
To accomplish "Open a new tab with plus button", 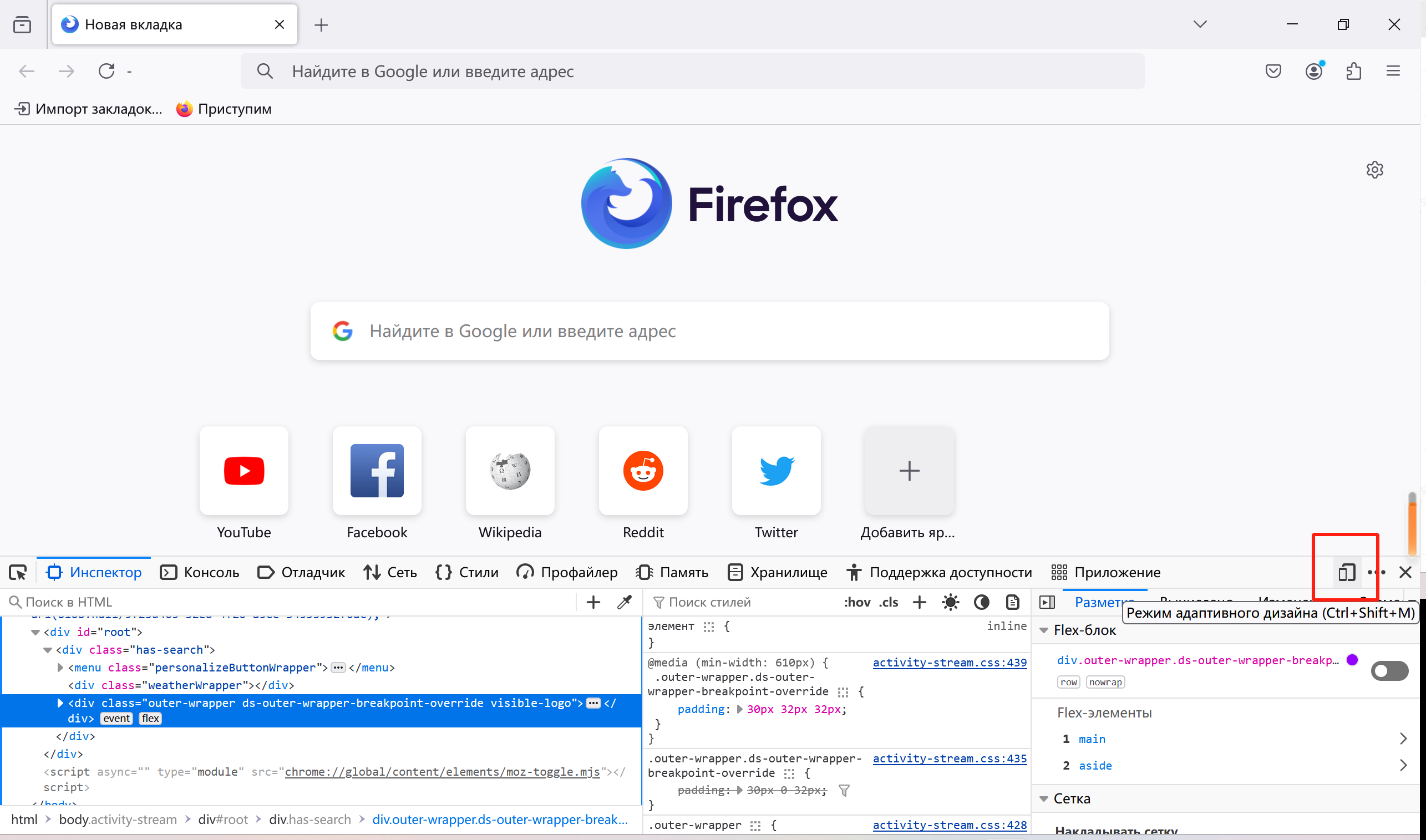I will tap(321, 24).
